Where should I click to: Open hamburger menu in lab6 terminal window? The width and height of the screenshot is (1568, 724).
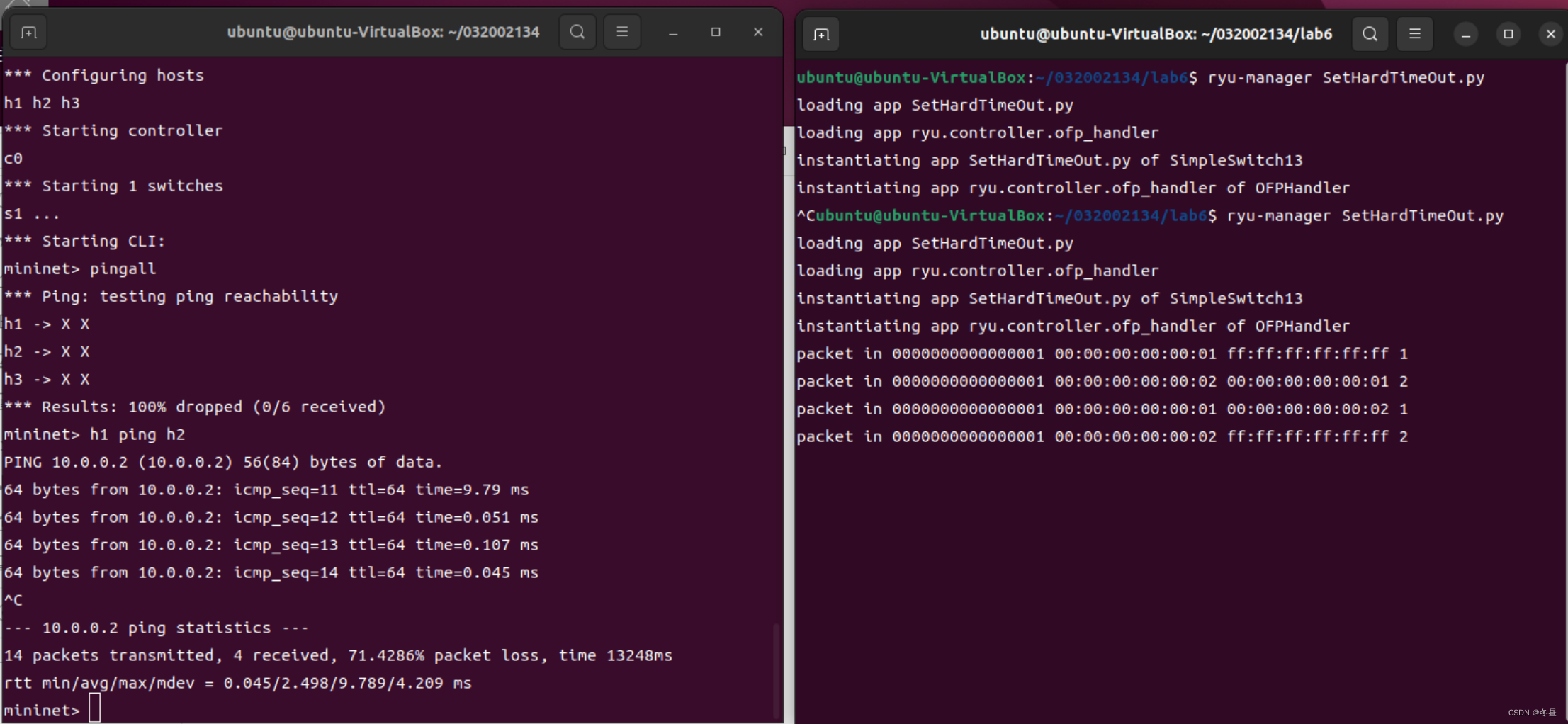click(x=1415, y=34)
